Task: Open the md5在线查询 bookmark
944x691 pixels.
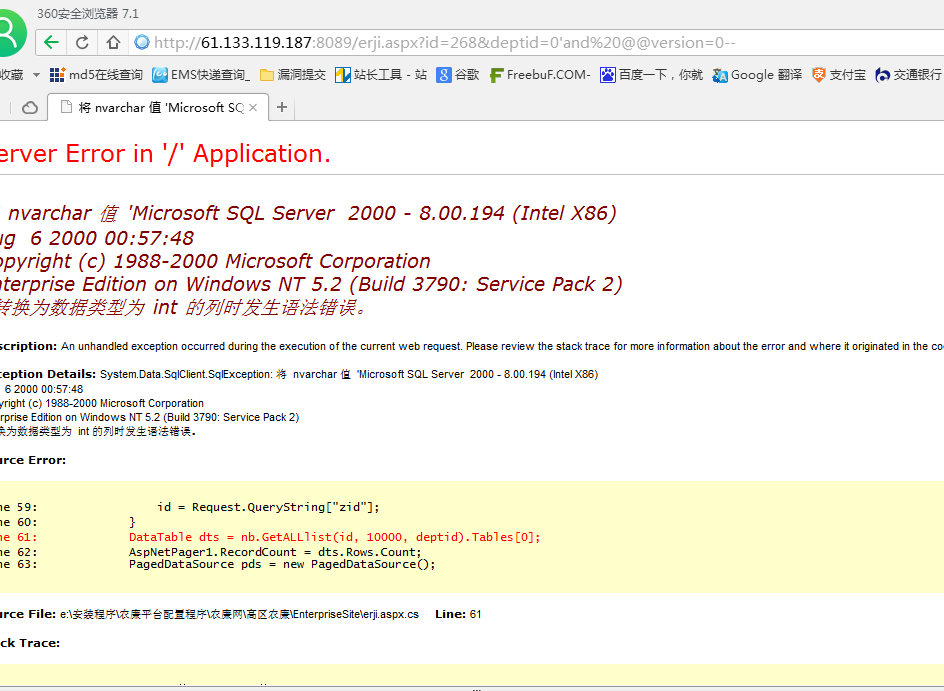Action: coord(96,75)
